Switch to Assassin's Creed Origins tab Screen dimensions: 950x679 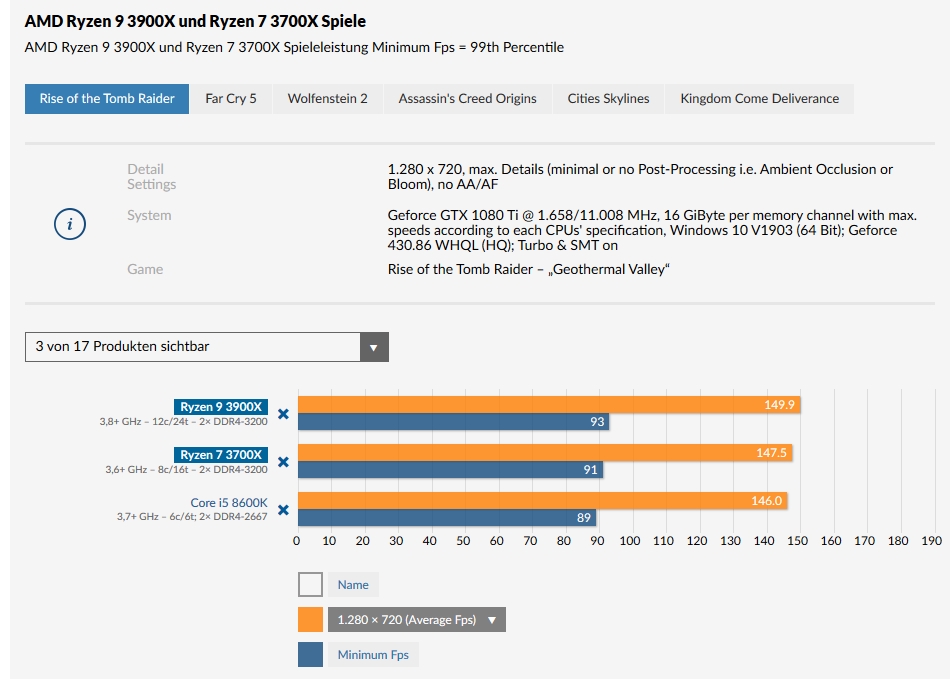point(467,99)
